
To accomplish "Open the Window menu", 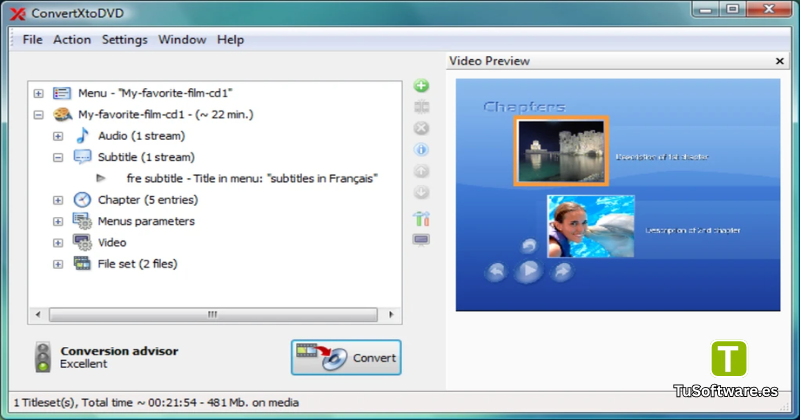I will pyautogui.click(x=182, y=39).
